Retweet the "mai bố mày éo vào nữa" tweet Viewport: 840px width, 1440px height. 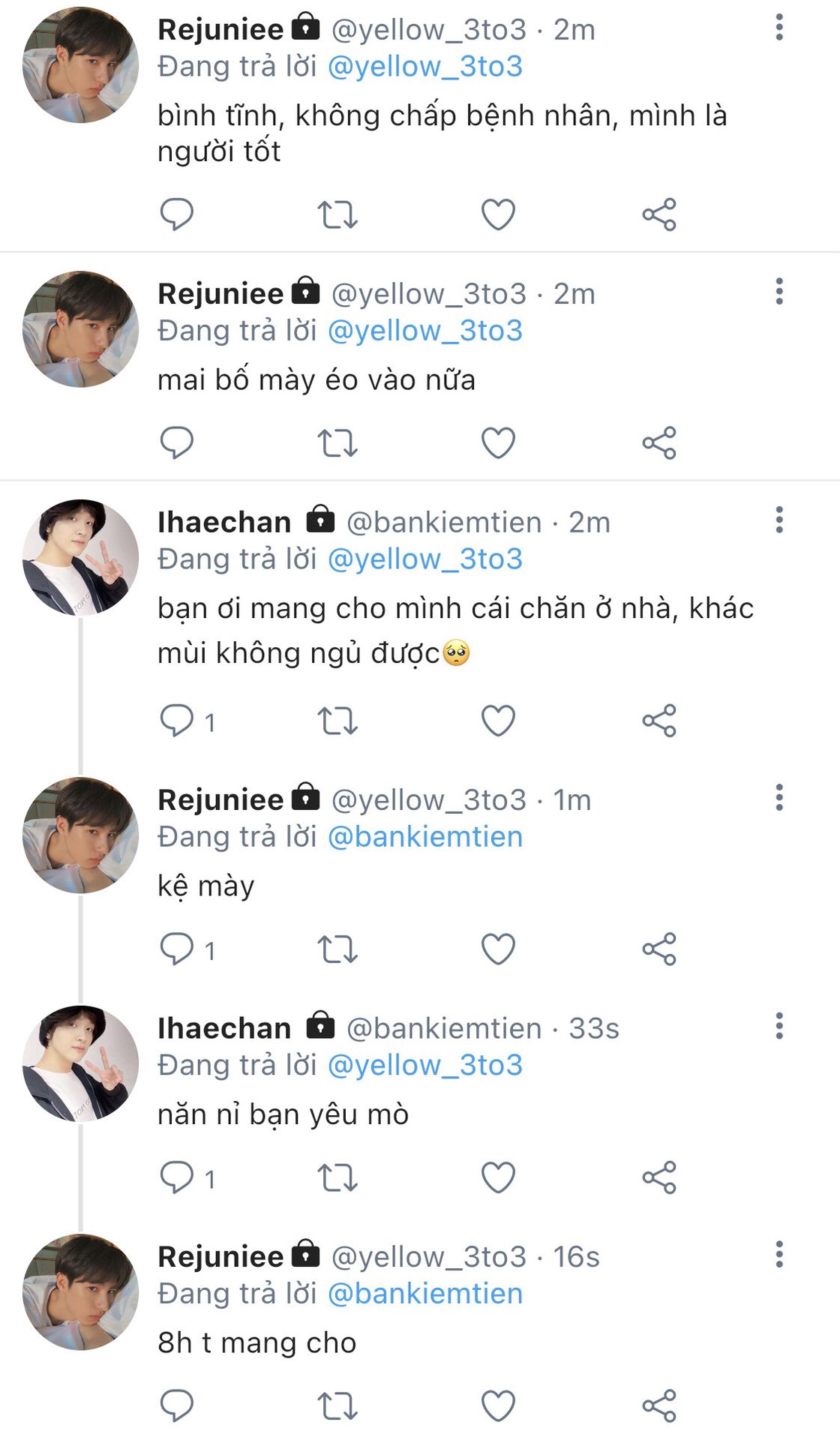[337, 442]
